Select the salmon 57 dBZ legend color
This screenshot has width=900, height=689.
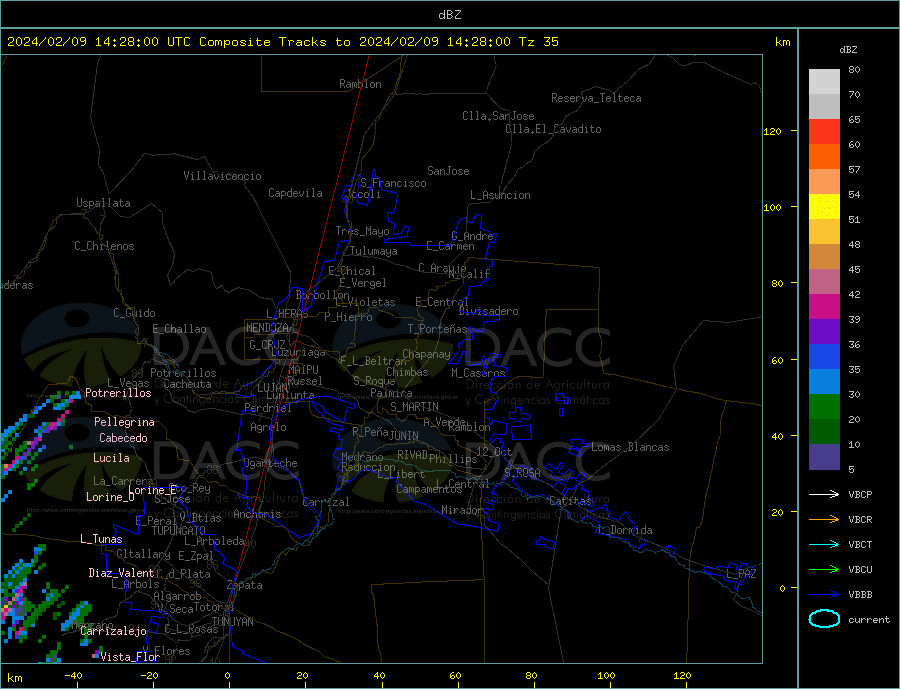click(x=824, y=181)
